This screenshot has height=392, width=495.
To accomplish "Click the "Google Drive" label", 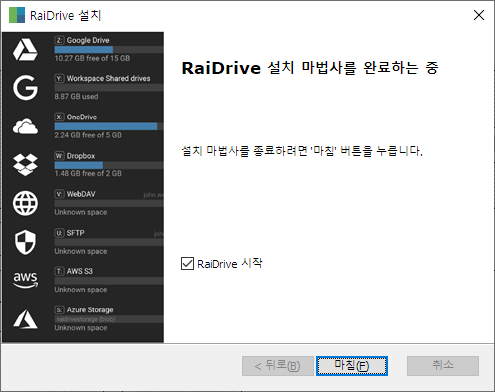I will point(88,40).
